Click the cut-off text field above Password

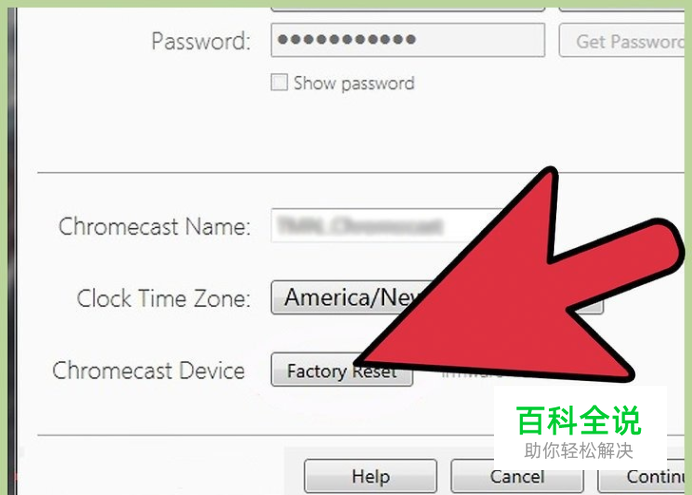408,9
